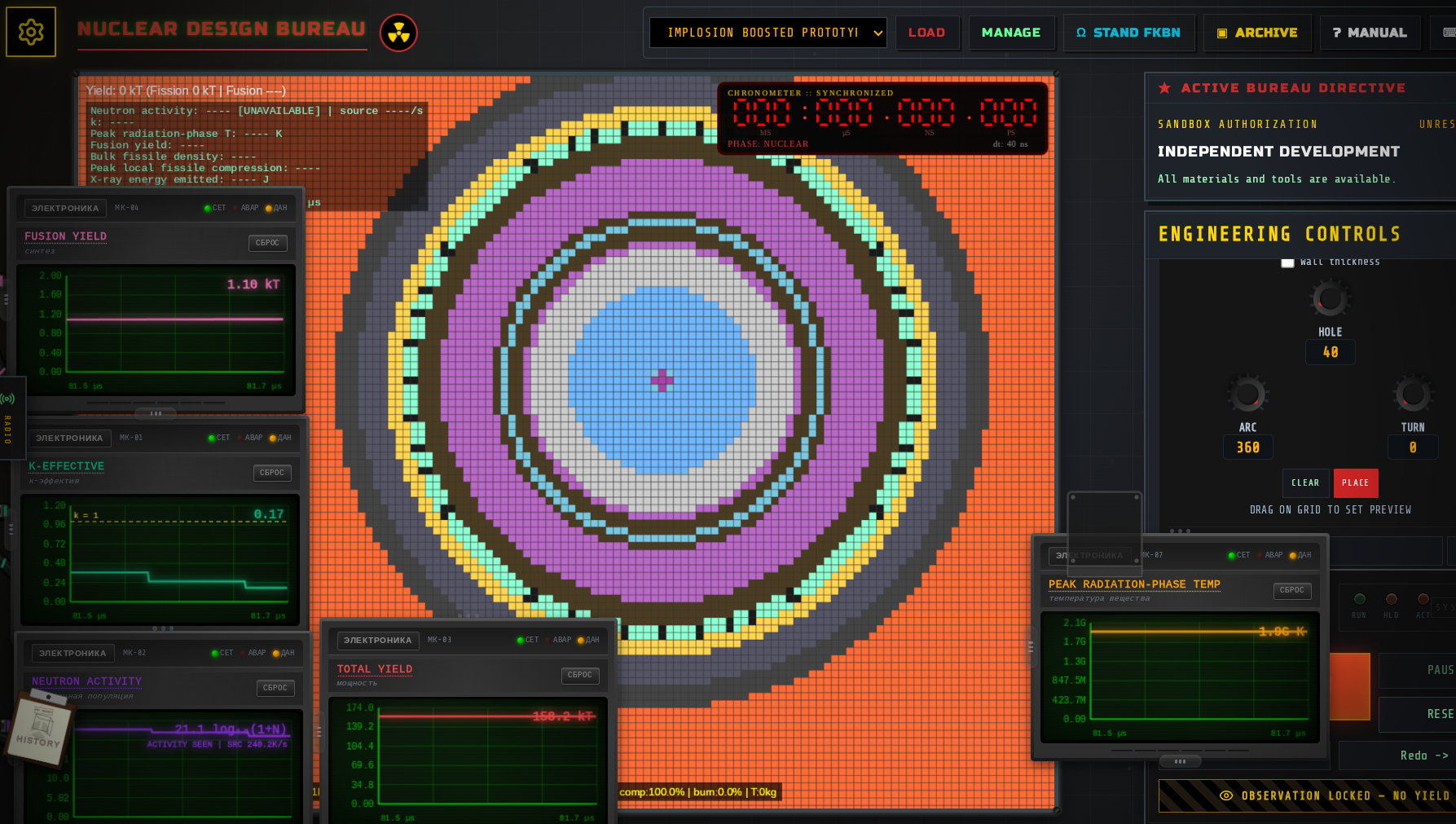The image size is (1456, 824).
Task: Open the History clipboard icon
Action: click(41, 728)
